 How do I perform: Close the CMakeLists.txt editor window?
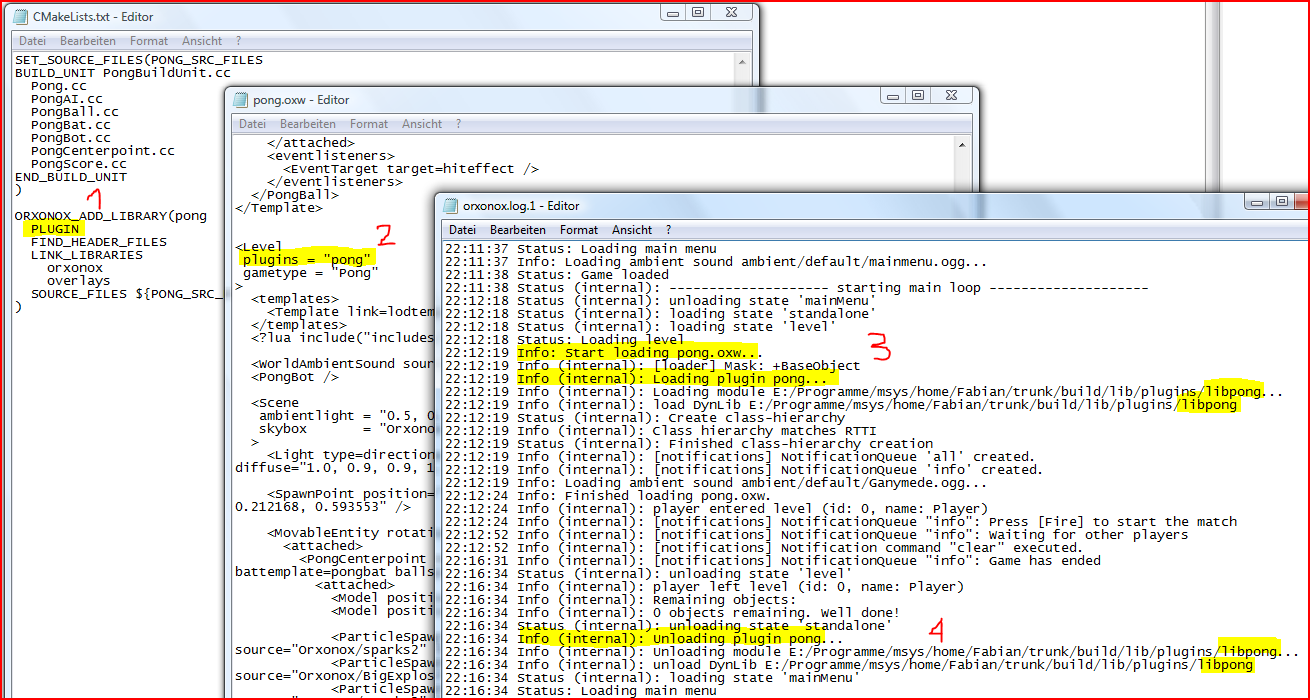[x=732, y=12]
